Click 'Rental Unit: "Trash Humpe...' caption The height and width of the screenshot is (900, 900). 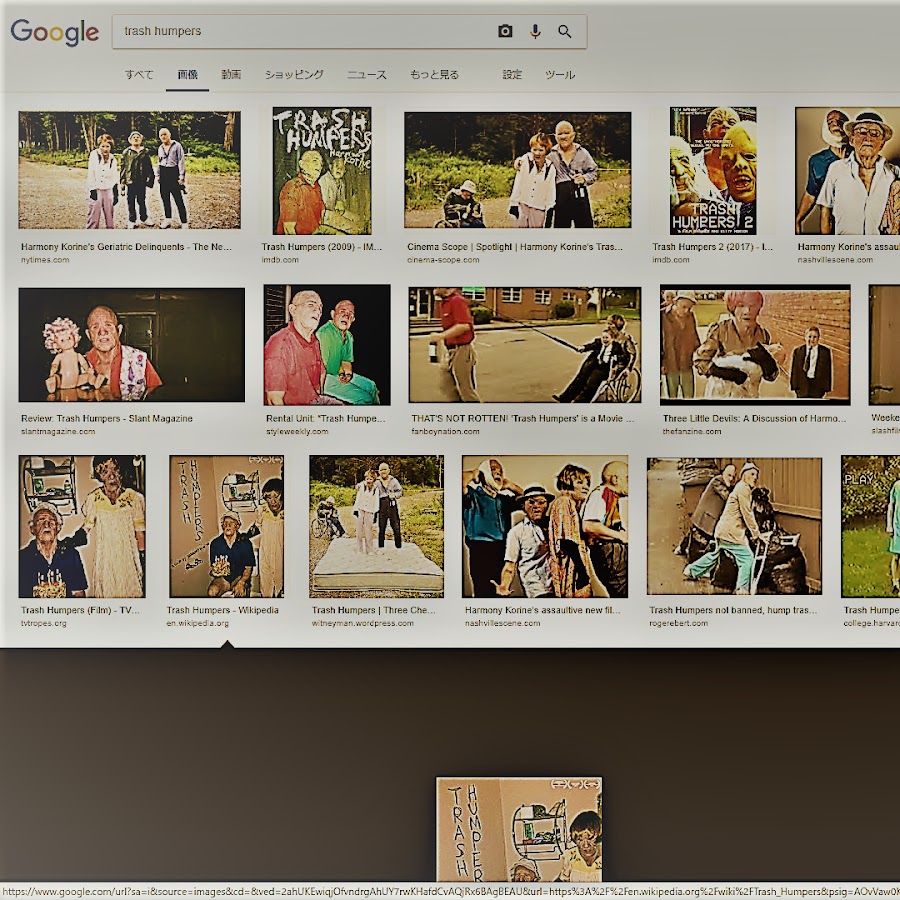[x=325, y=418]
